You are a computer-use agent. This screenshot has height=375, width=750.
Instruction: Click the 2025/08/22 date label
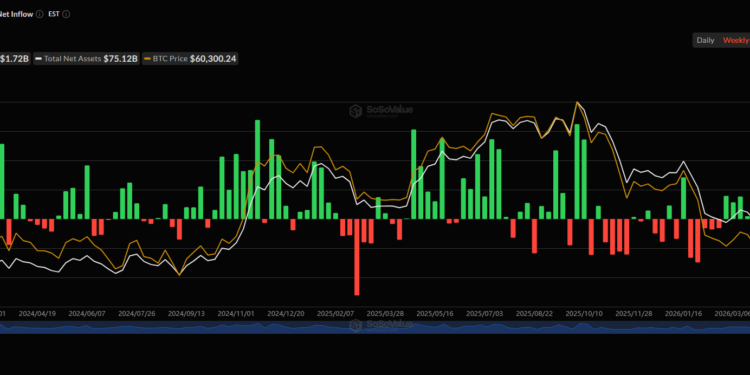534,314
